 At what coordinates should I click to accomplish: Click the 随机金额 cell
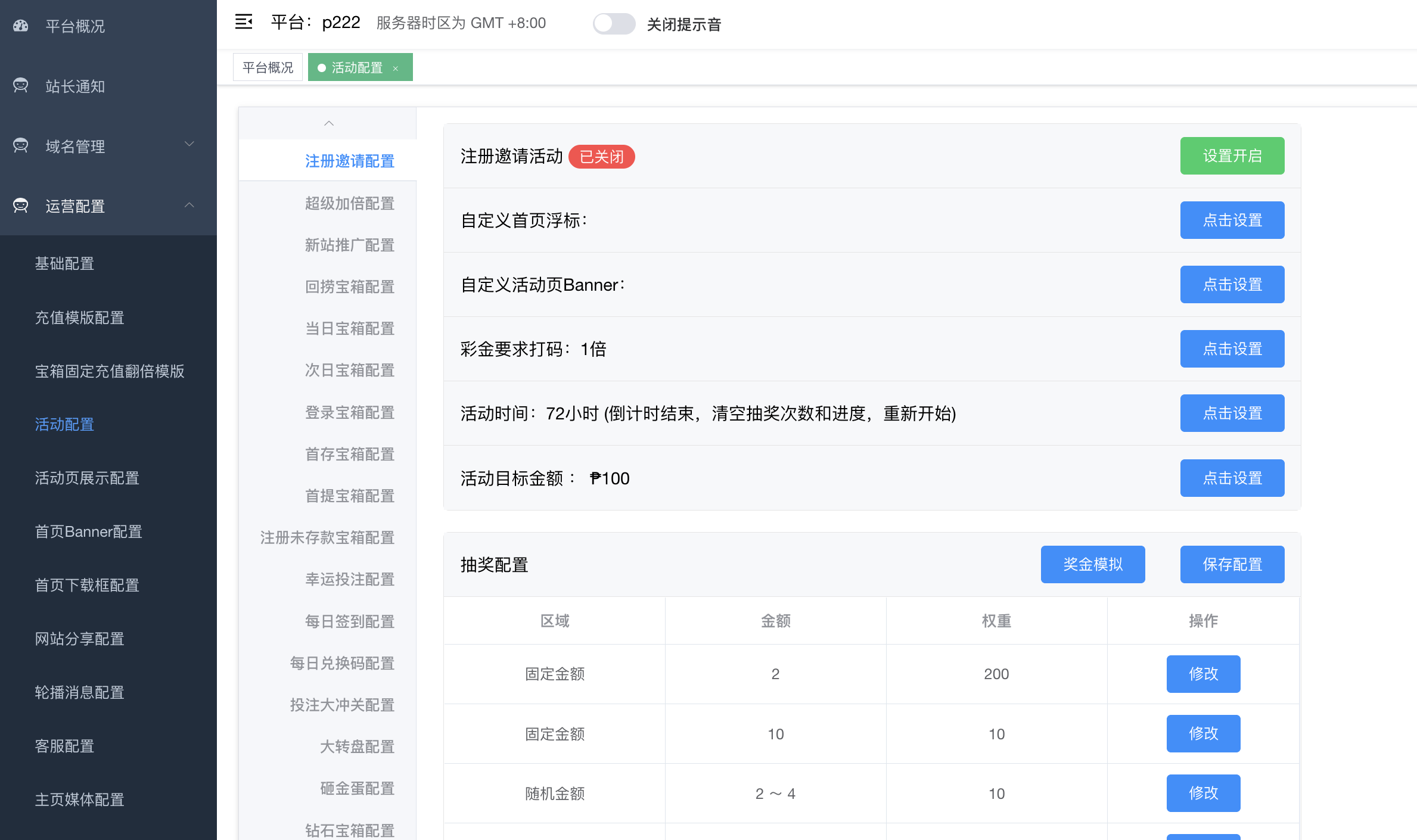[555, 794]
